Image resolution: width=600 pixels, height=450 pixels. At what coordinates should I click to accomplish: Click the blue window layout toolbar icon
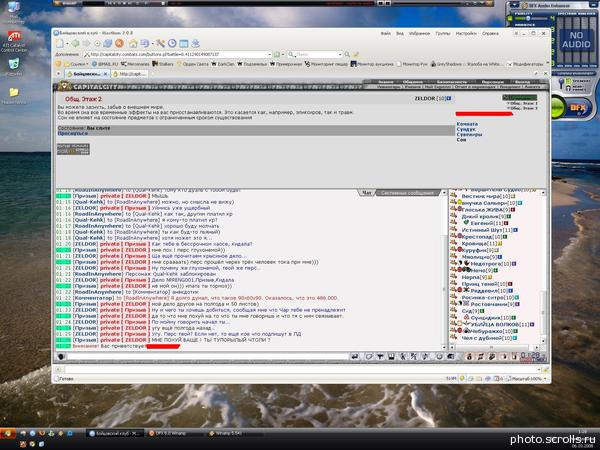tap(184, 43)
